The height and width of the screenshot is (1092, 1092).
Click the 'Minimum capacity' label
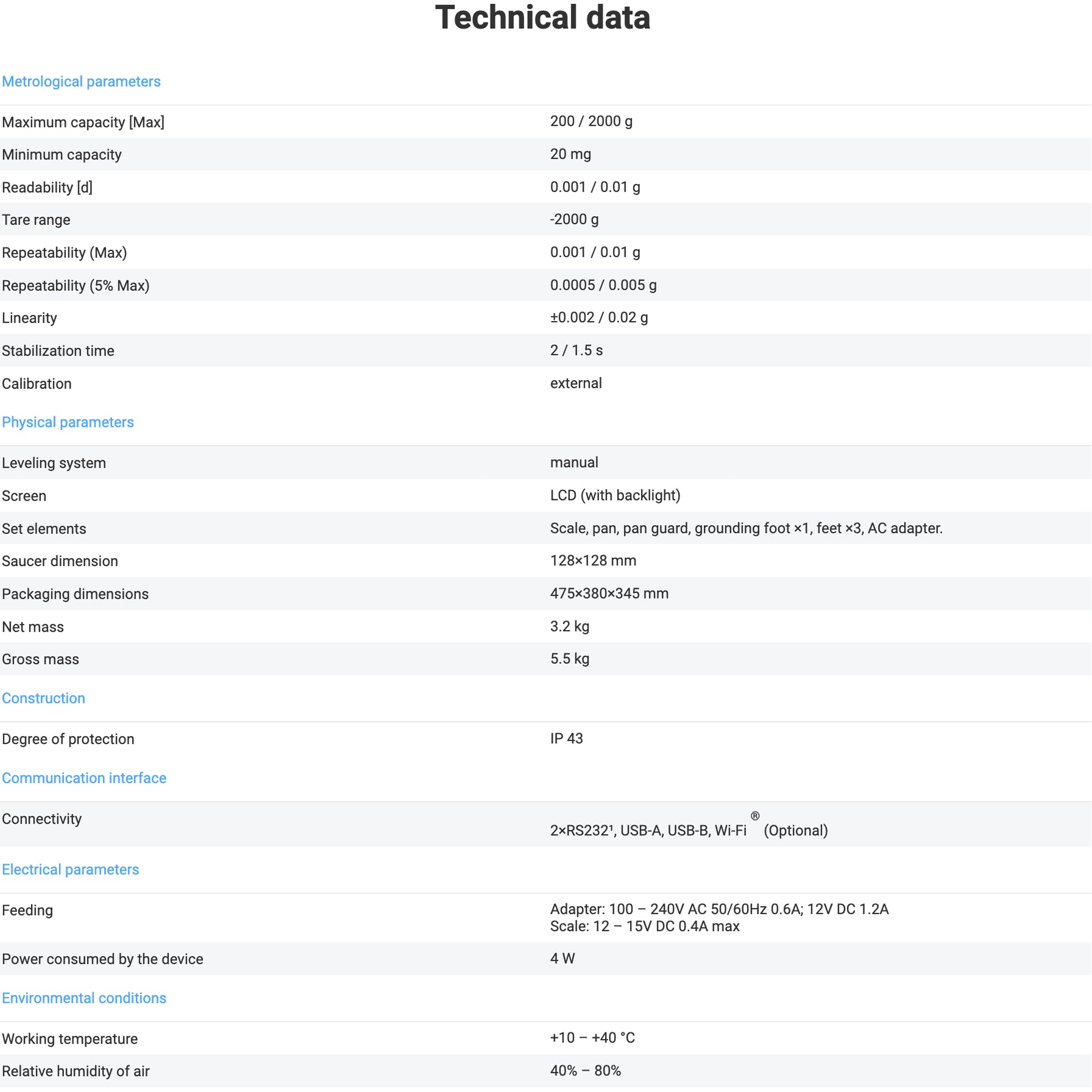tap(62, 155)
